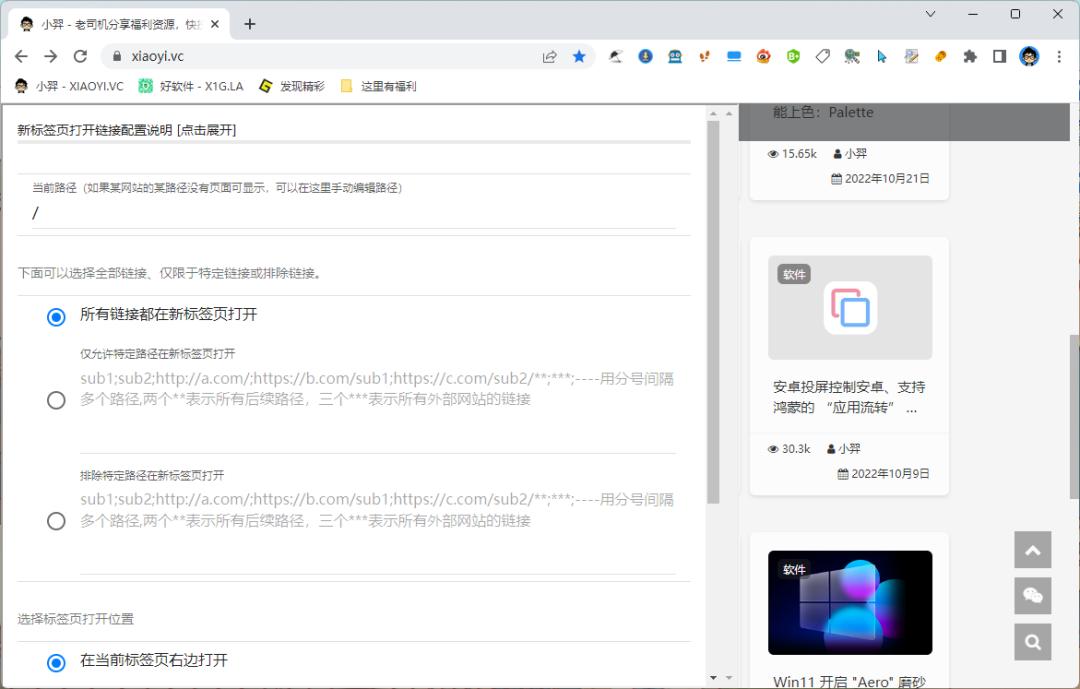Image resolution: width=1080 pixels, height=689 pixels.
Task: Open the tag-shaped extension icon
Action: pyautogui.click(x=822, y=57)
